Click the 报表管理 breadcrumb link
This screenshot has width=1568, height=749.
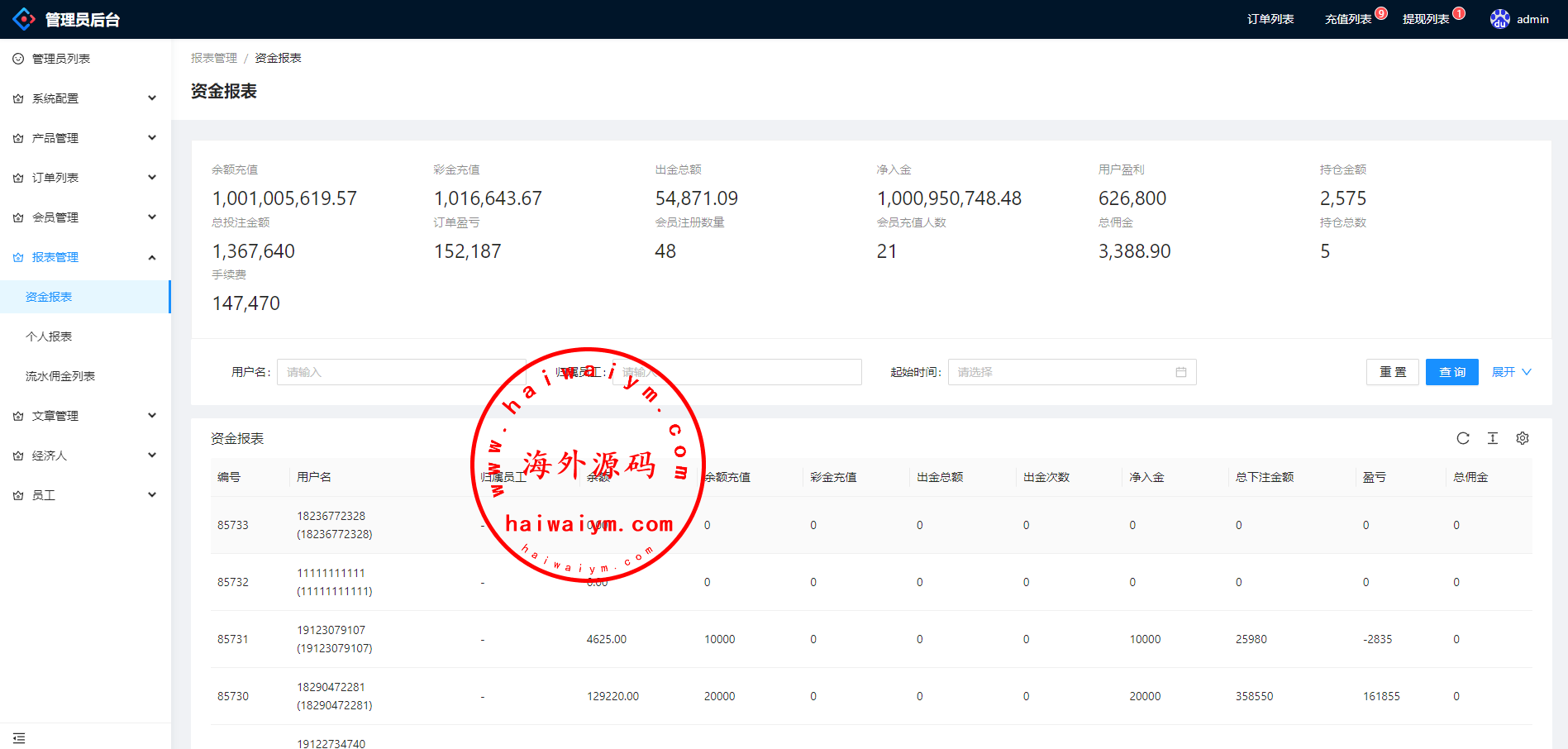click(213, 58)
